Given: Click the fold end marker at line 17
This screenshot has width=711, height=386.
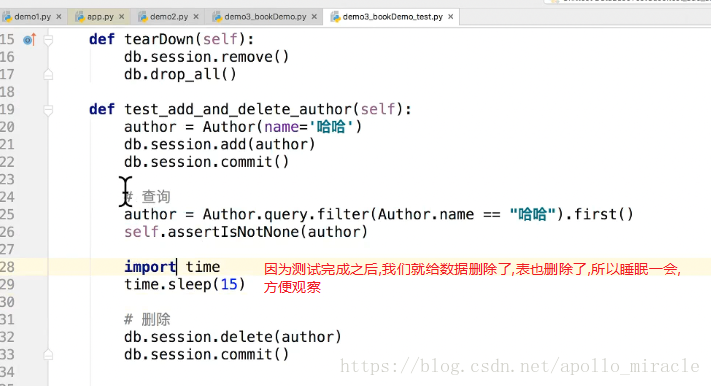Looking at the screenshot, I should [48, 74].
